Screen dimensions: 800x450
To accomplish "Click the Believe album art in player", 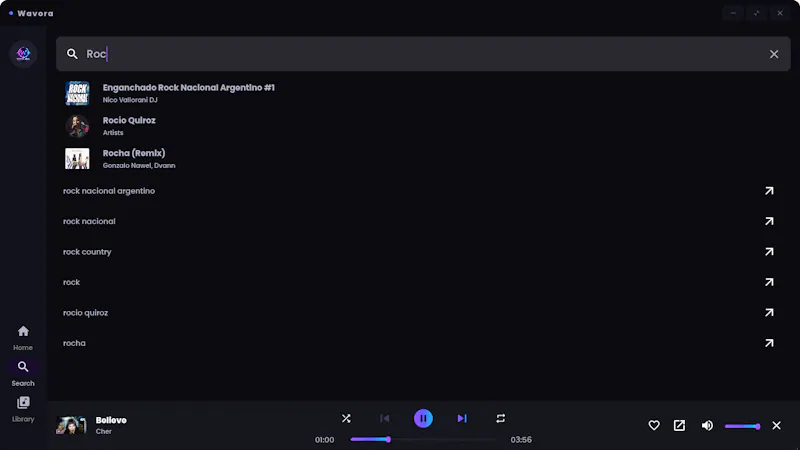I will [x=71, y=425].
